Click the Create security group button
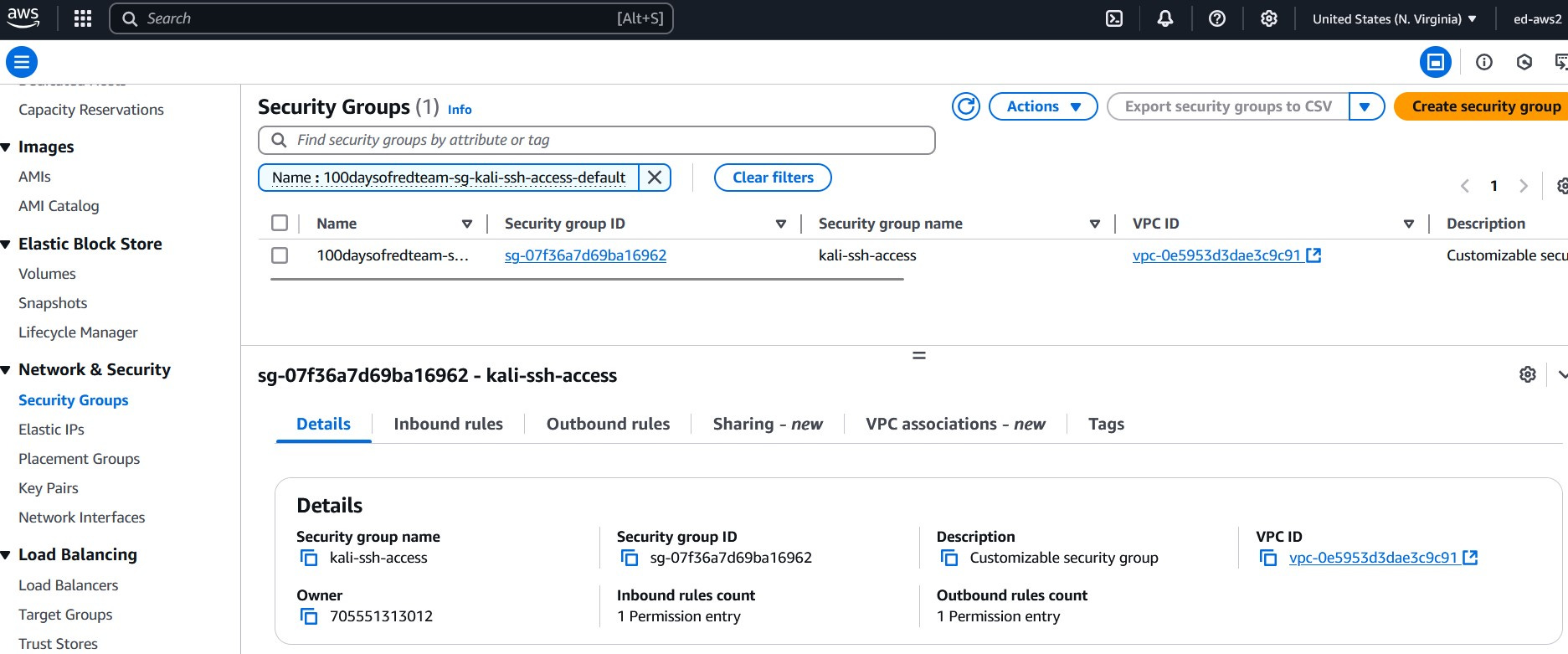 [x=1483, y=106]
